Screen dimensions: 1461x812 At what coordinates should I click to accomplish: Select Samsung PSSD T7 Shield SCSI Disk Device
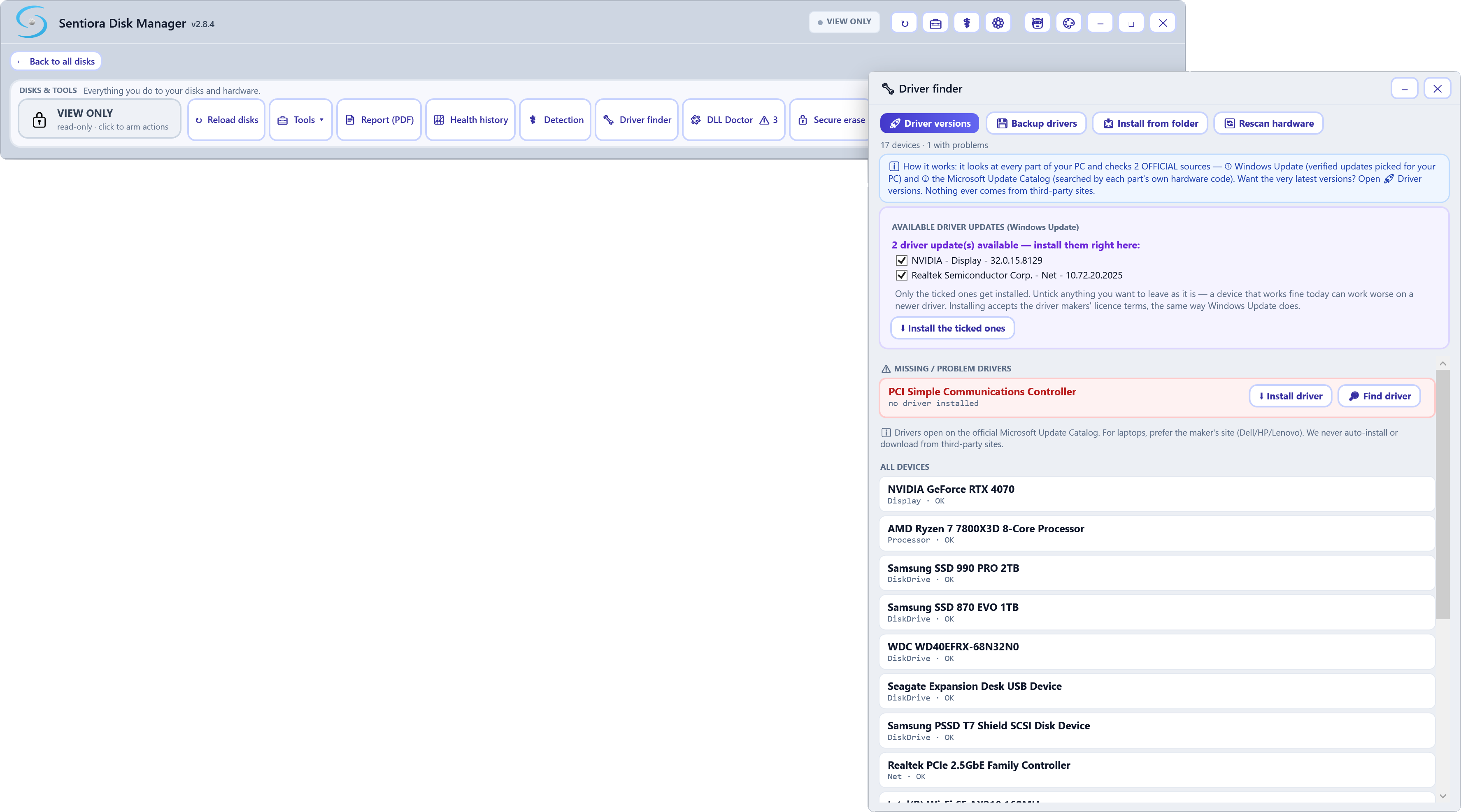click(x=1157, y=730)
